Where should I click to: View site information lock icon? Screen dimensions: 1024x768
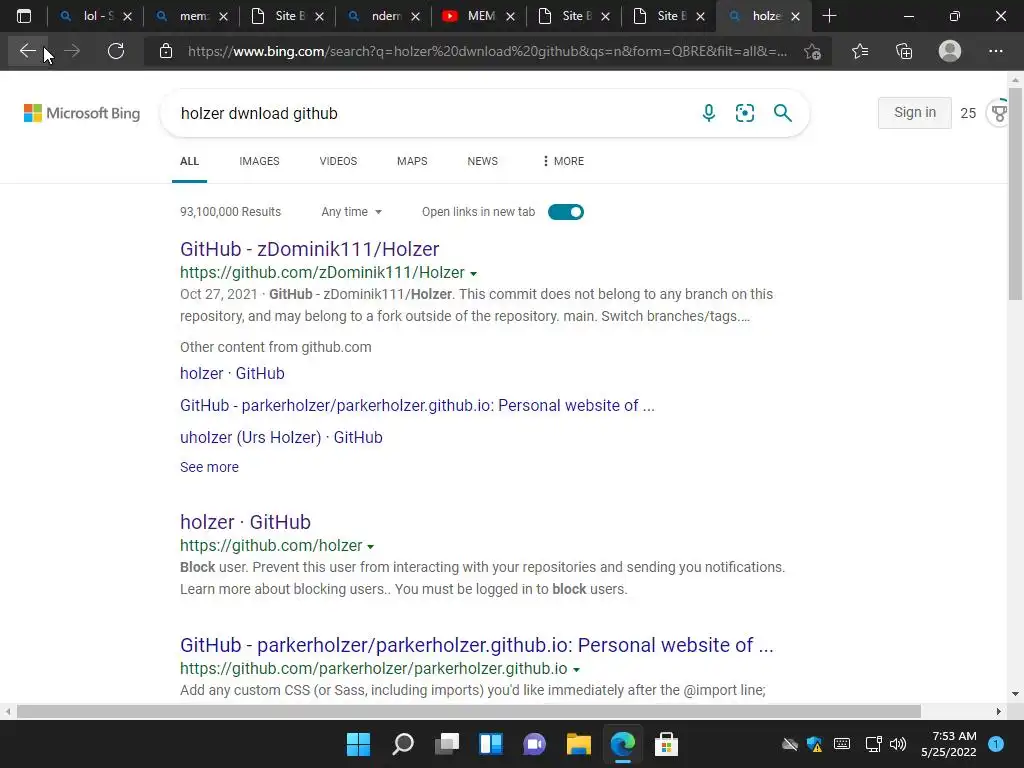click(166, 51)
